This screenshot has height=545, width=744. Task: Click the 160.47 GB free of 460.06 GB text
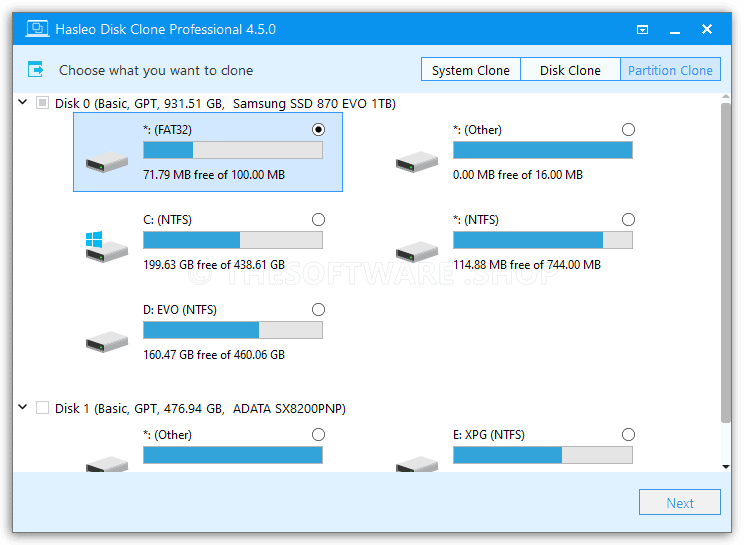click(214, 355)
